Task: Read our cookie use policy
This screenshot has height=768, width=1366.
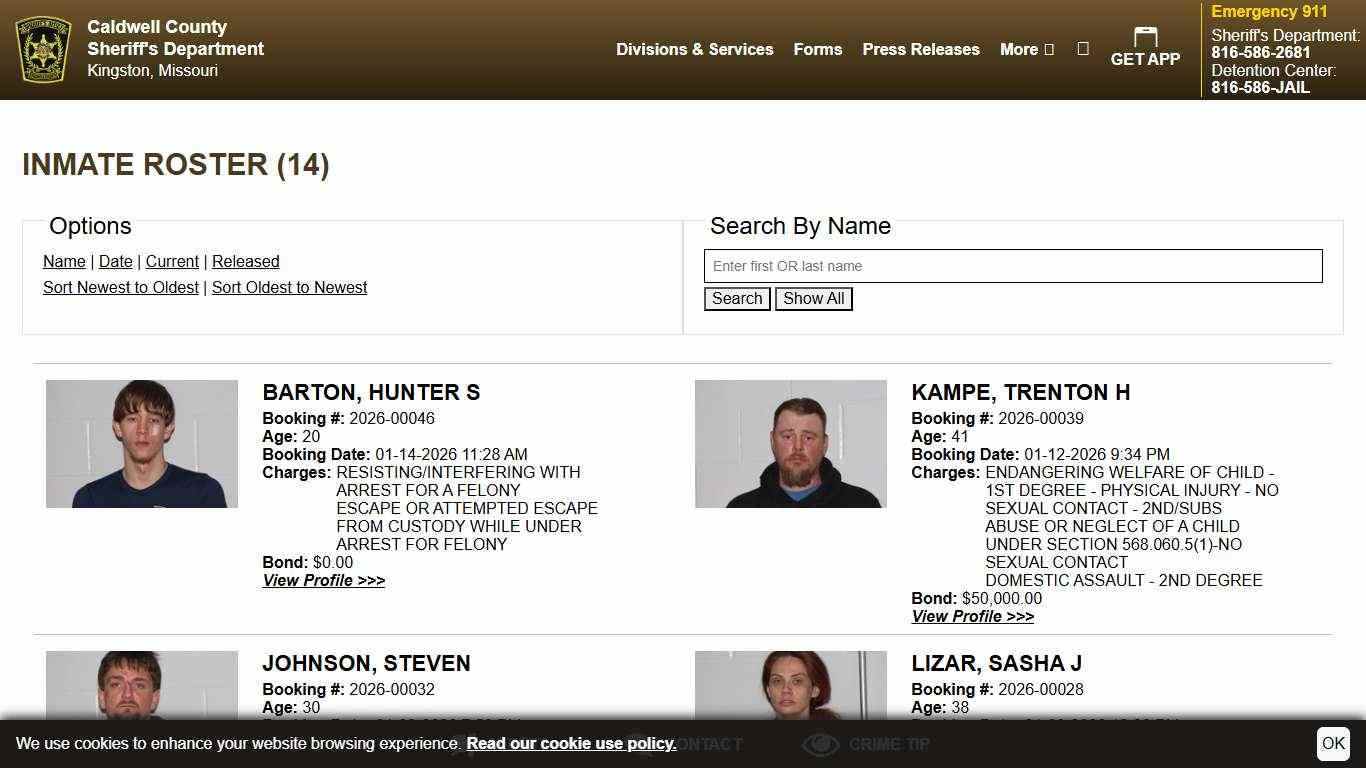Action: click(570, 743)
